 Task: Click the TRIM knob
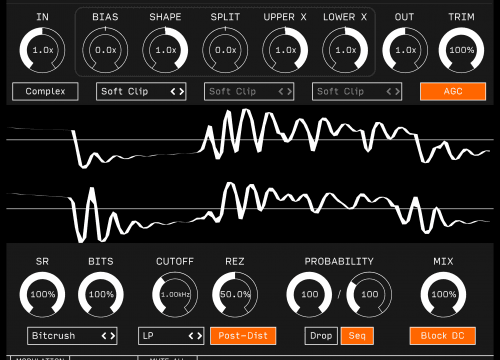coord(461,50)
